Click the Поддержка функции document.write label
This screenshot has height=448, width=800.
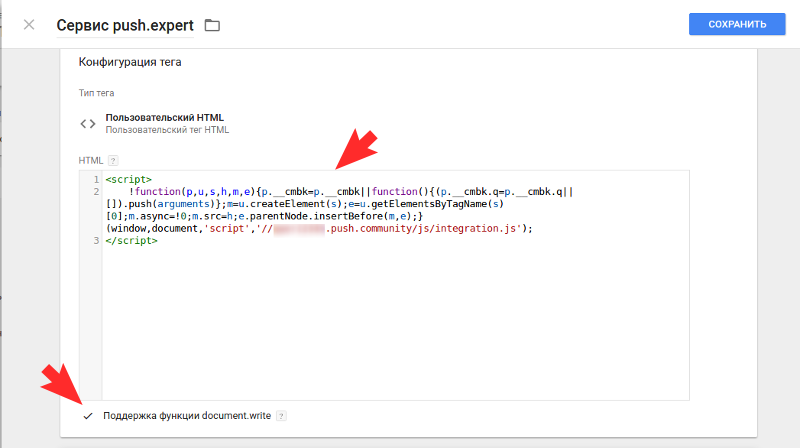[187, 416]
